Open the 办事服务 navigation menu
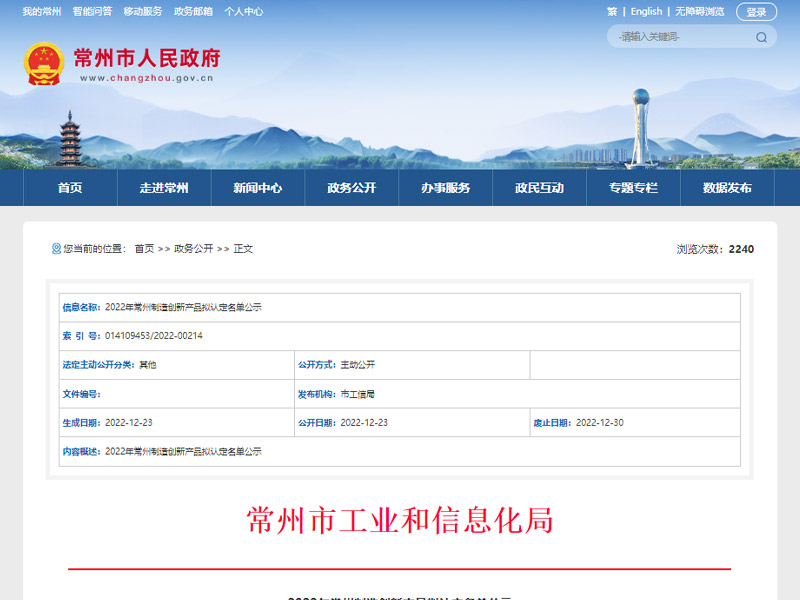This screenshot has height=600, width=800. (x=446, y=188)
